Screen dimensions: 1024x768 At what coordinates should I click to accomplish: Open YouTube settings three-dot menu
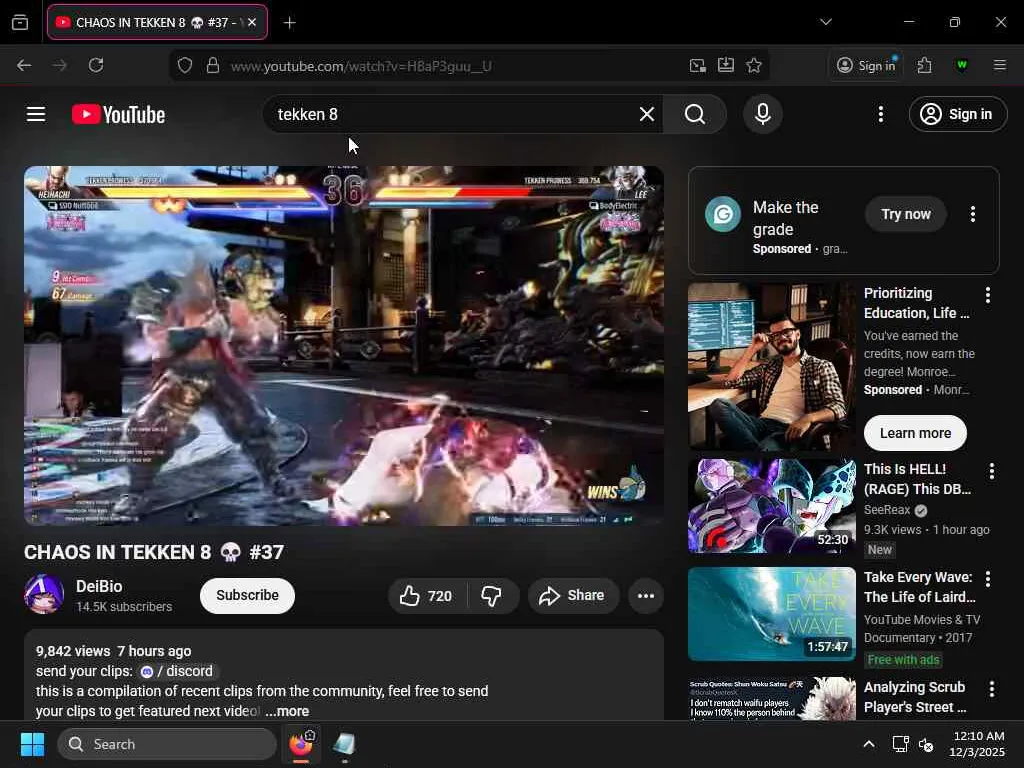point(880,114)
